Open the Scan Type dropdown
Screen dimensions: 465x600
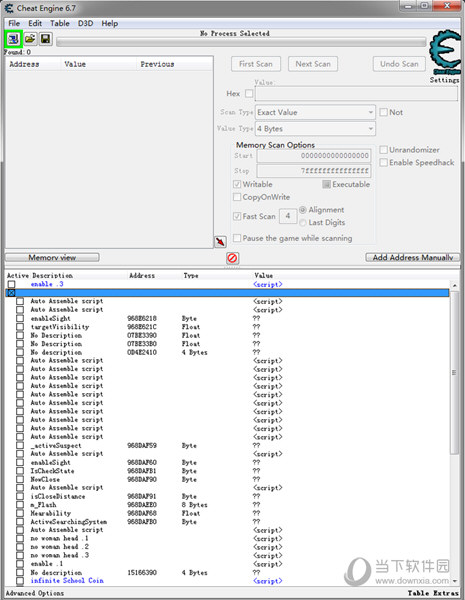[315, 112]
